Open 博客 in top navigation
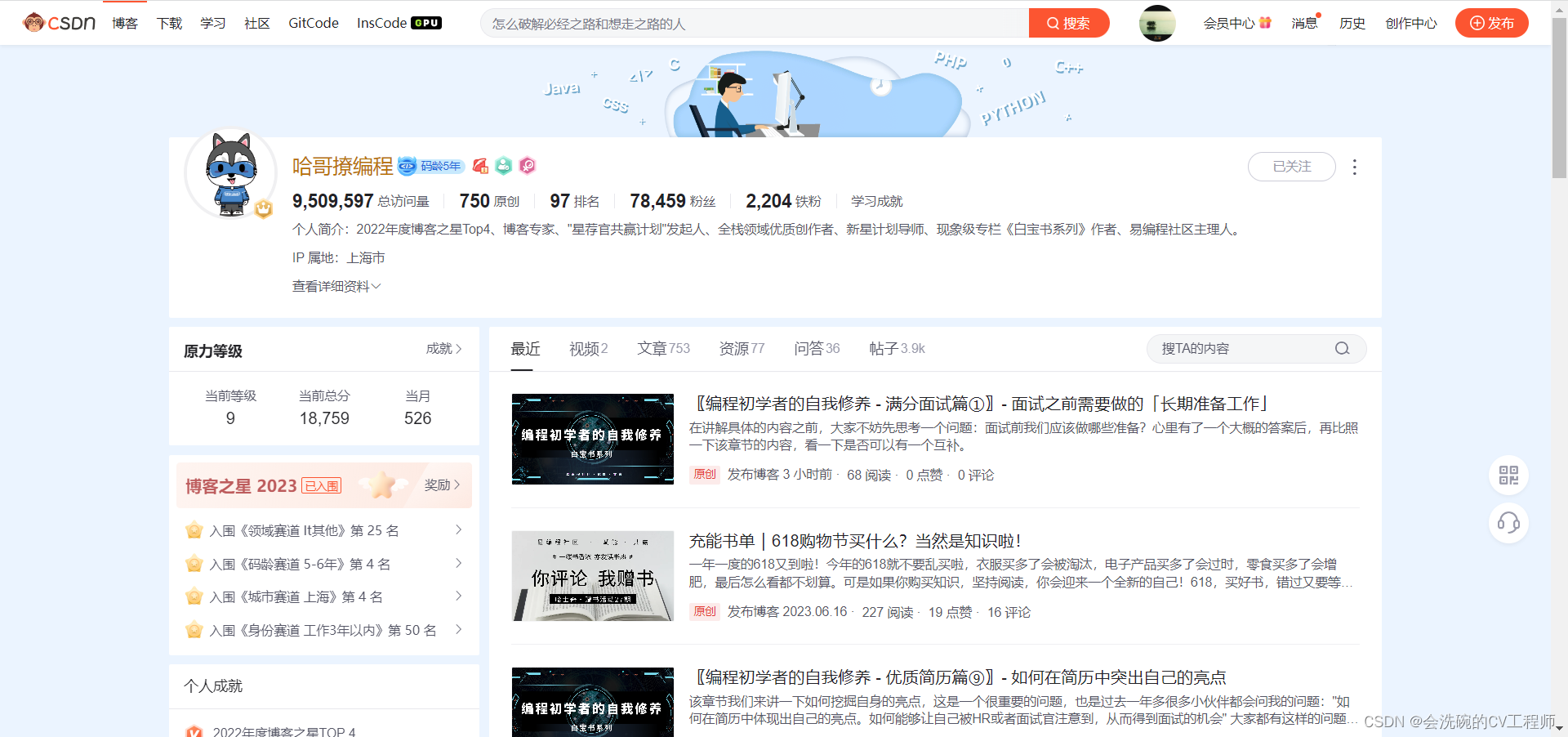 125,23
